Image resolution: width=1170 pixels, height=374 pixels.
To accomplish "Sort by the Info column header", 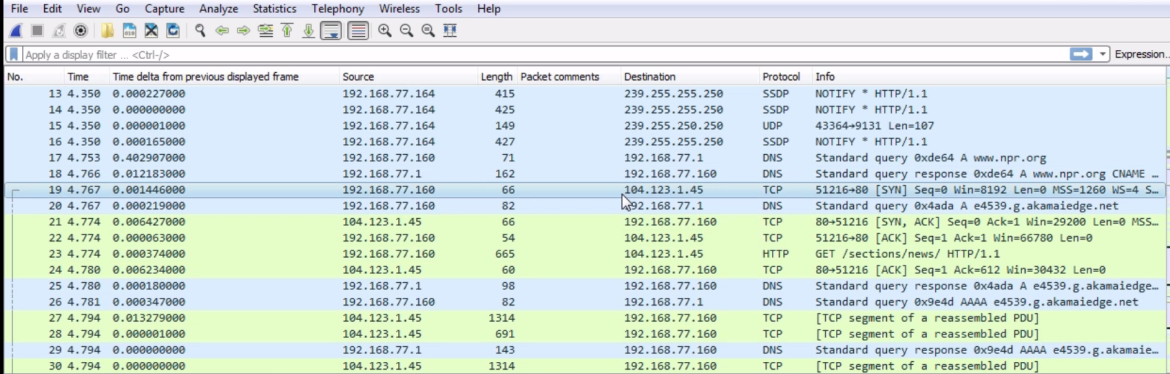I will click(989, 76).
